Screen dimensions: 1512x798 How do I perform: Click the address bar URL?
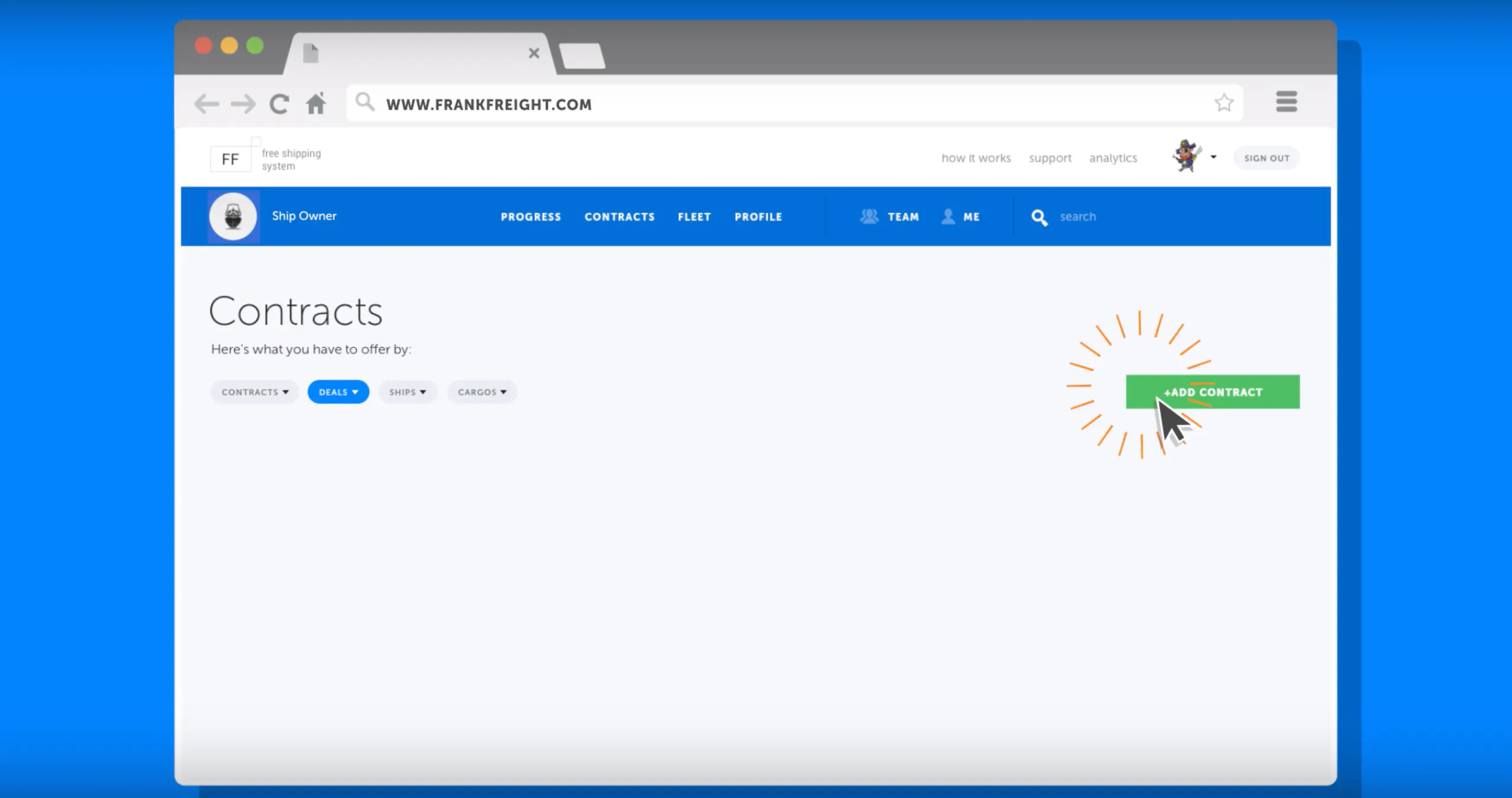coord(489,105)
